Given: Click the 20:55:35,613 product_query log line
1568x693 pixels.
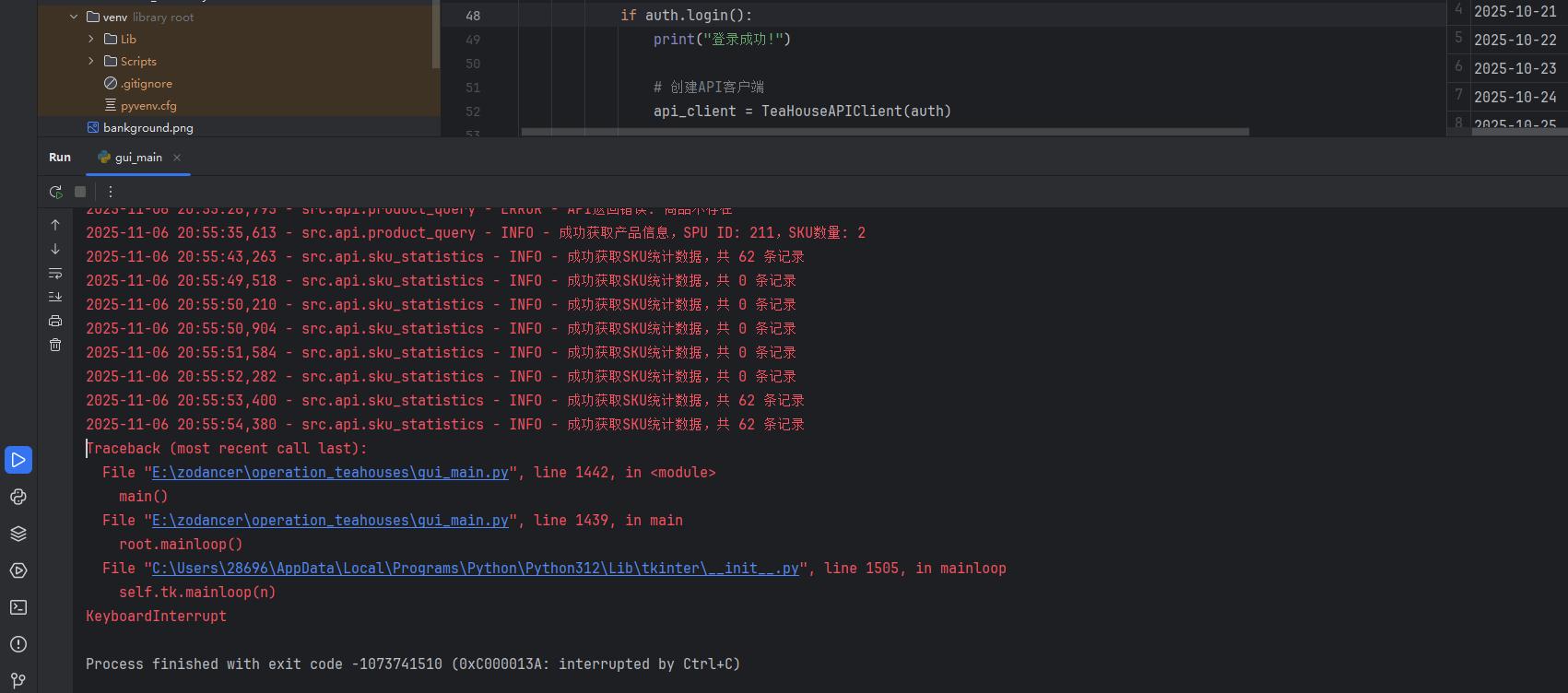Looking at the screenshot, I should [476, 233].
